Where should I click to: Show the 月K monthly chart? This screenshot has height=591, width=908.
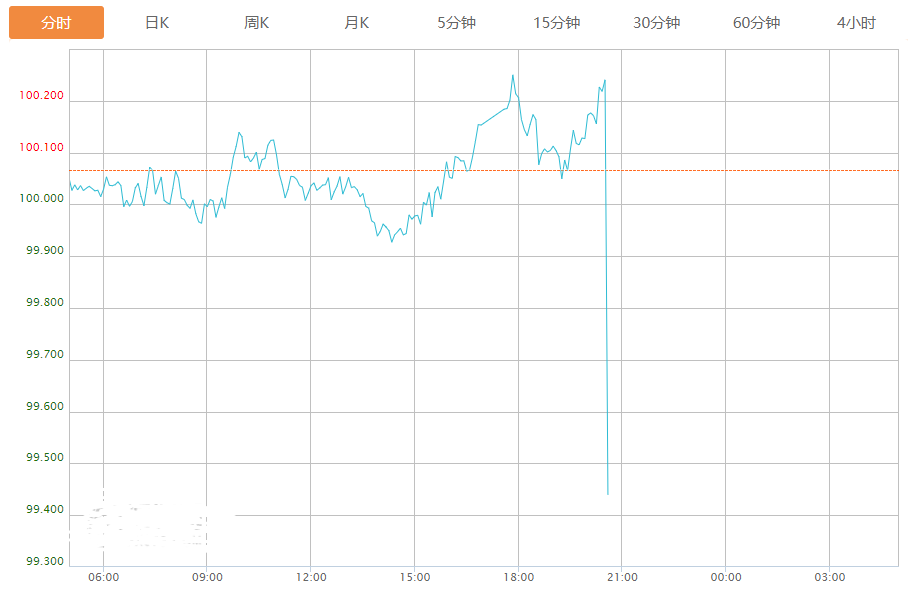[x=357, y=23]
